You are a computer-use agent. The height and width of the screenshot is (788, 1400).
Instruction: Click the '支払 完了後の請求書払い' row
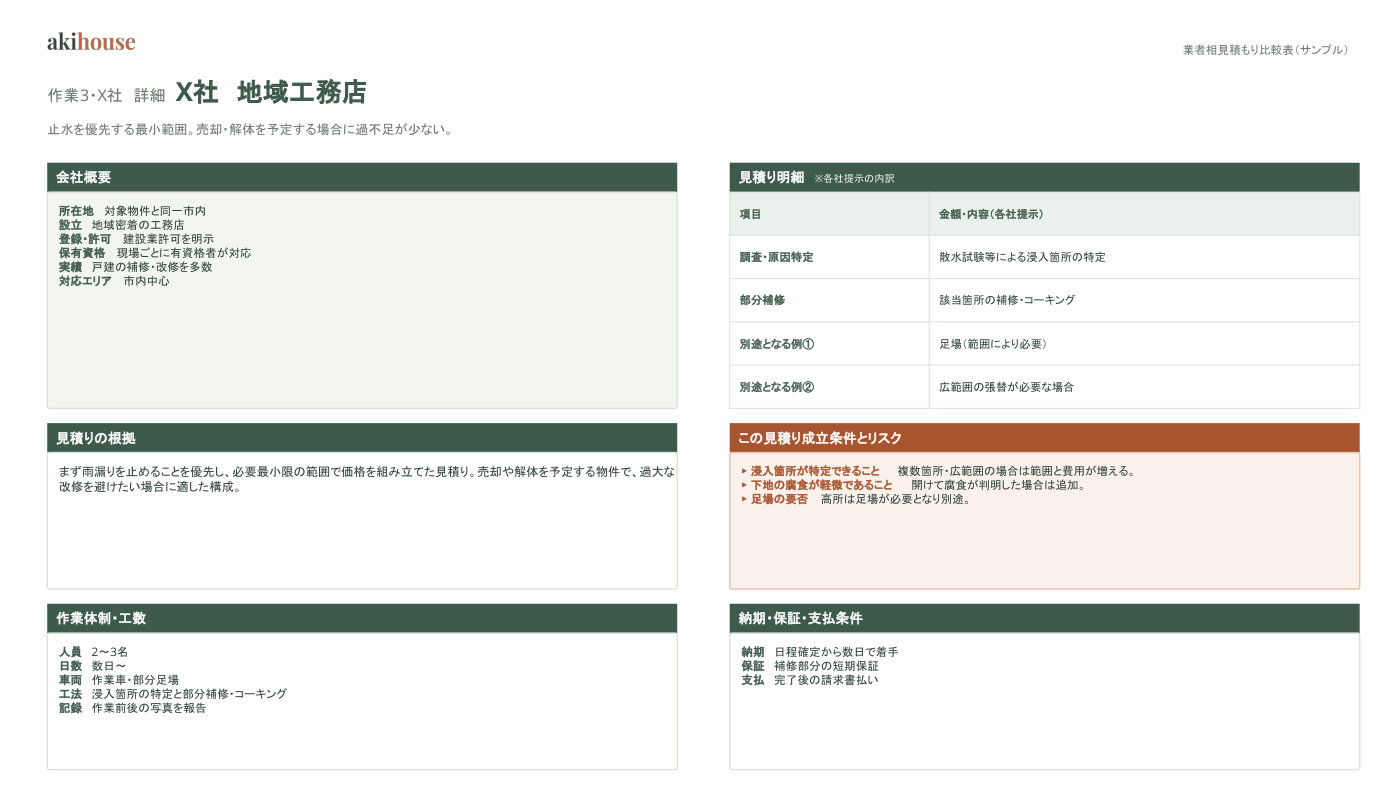coord(810,680)
